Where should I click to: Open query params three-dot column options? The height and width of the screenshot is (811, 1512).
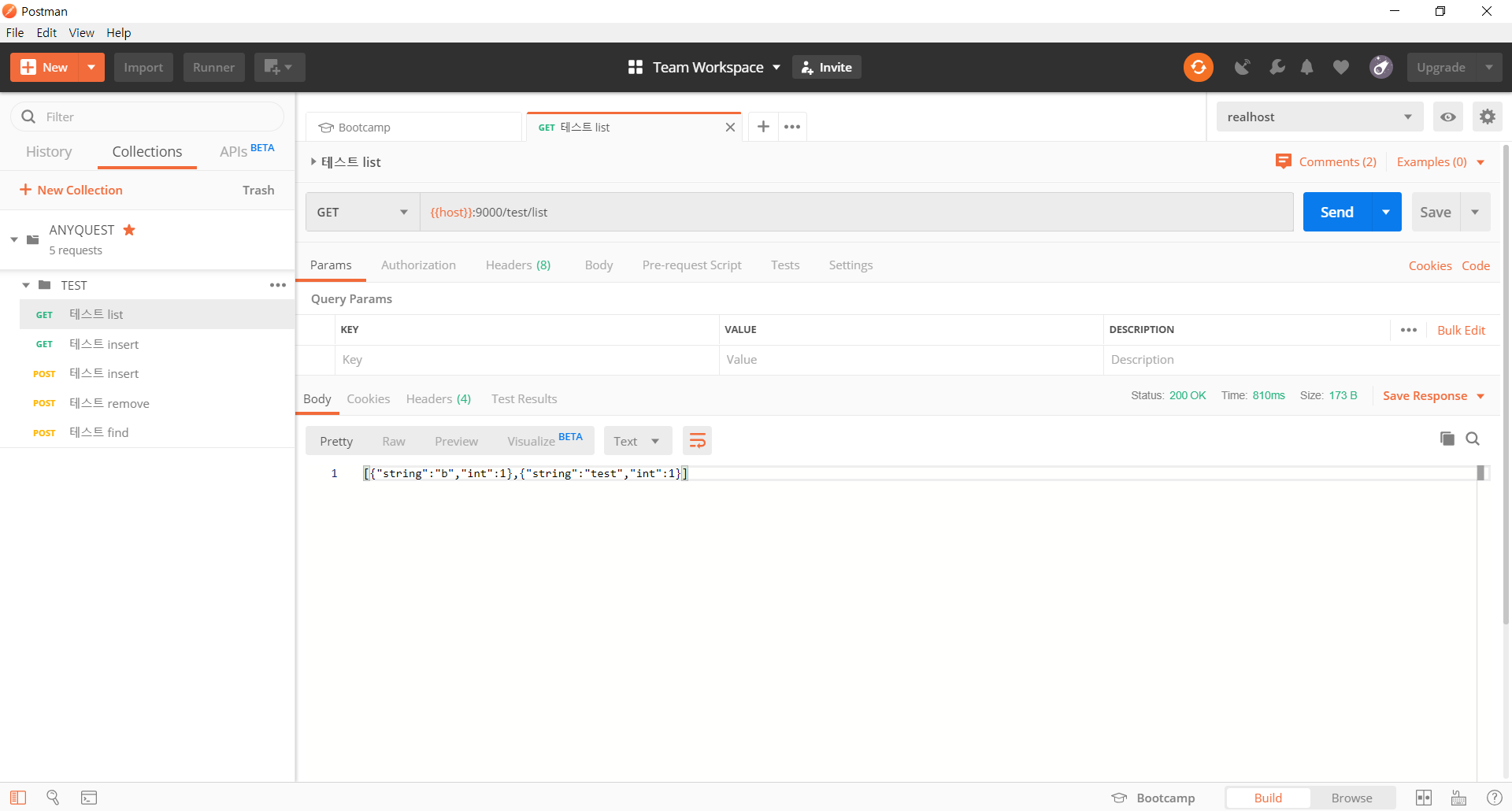(x=1409, y=330)
